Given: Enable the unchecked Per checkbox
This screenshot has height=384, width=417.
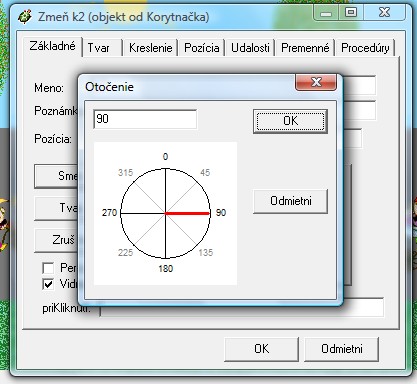Looking at the screenshot, I should (48, 268).
